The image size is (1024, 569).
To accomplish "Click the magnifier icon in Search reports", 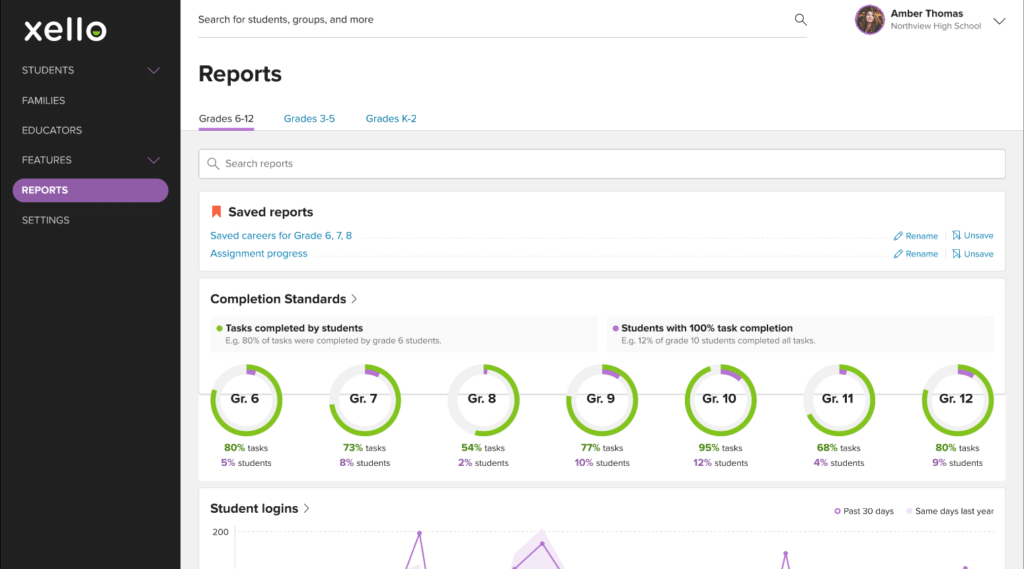I will 213,163.
